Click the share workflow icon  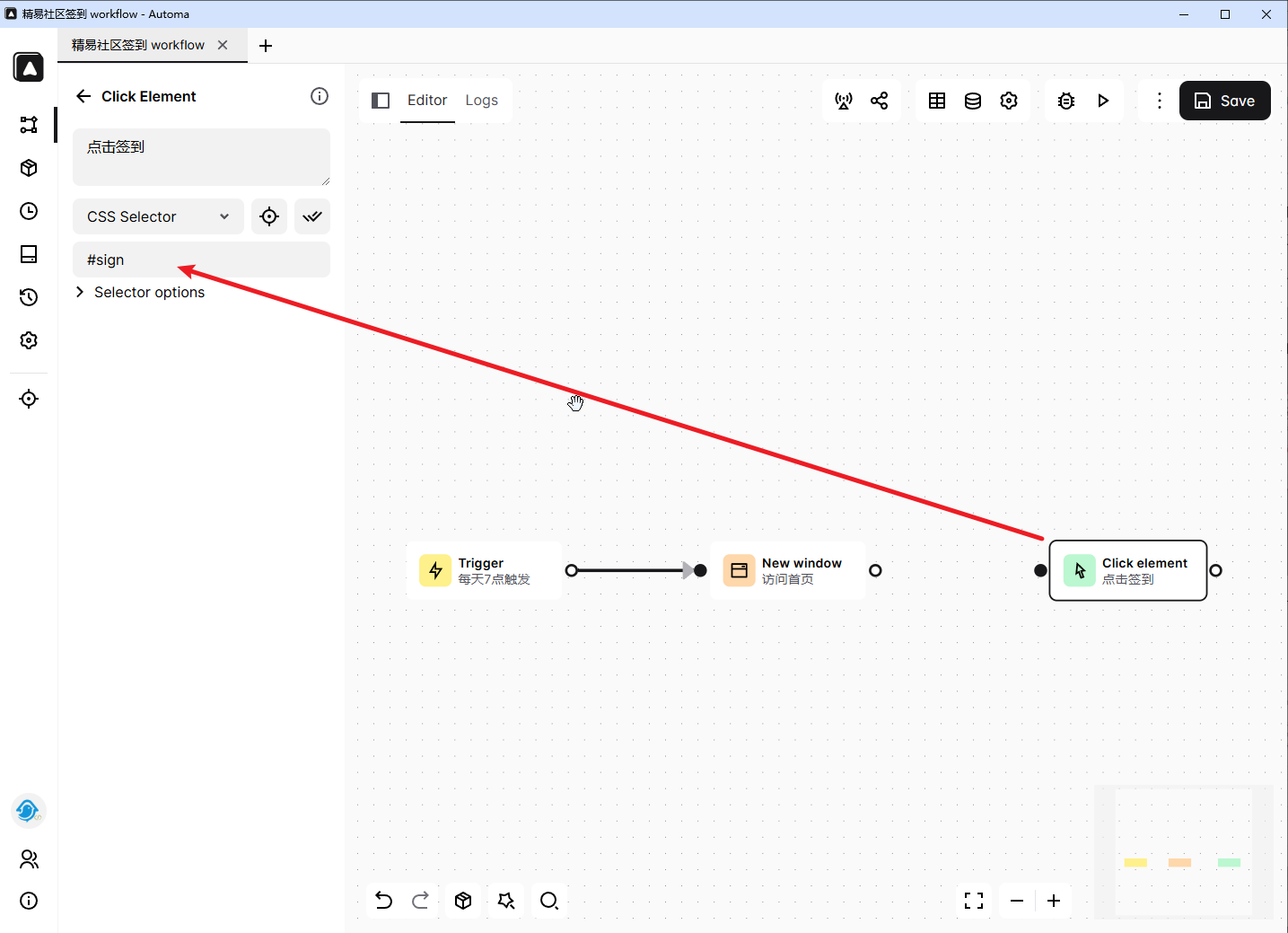pos(880,101)
